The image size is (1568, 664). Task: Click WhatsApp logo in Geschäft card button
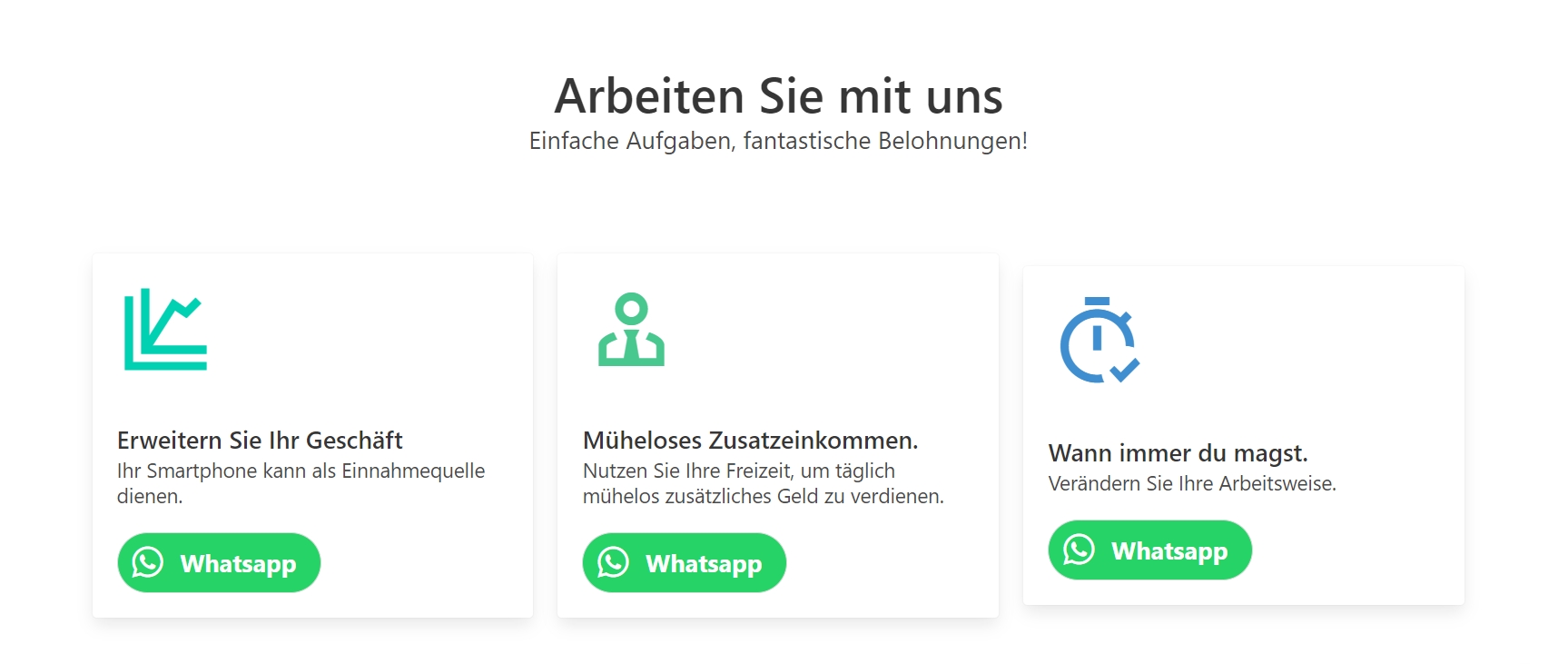148,562
